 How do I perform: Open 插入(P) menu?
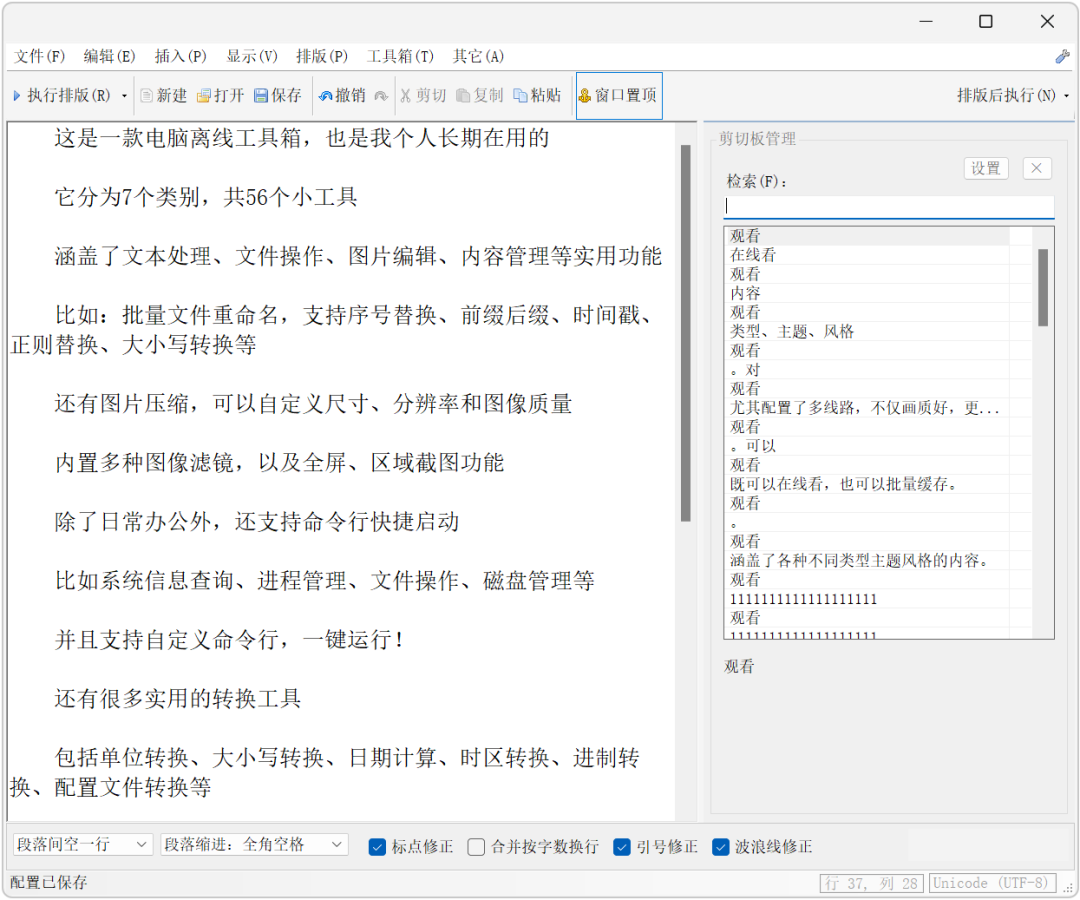[x=180, y=56]
